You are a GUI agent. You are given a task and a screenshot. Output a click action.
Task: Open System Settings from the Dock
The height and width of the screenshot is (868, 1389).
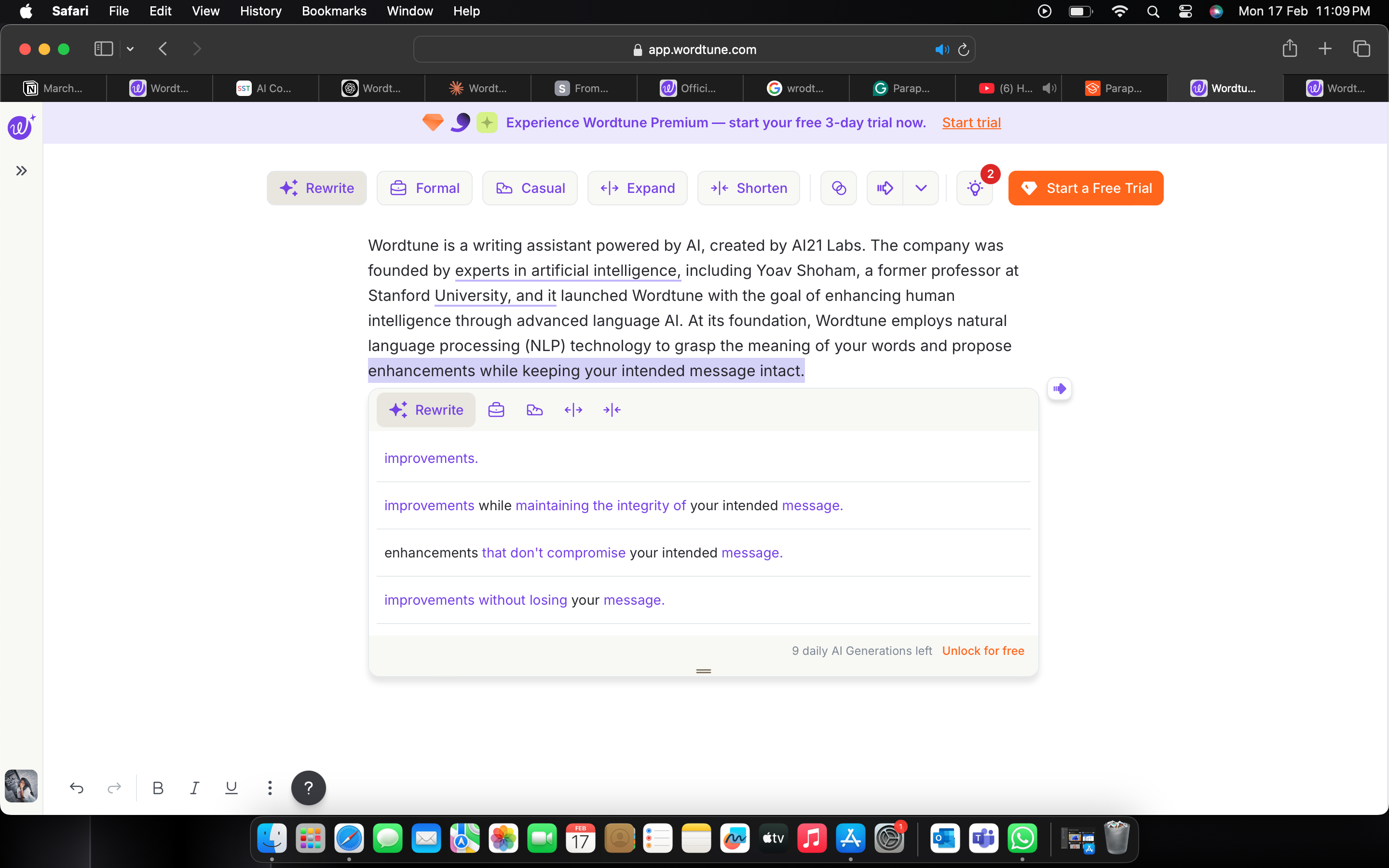[889, 839]
